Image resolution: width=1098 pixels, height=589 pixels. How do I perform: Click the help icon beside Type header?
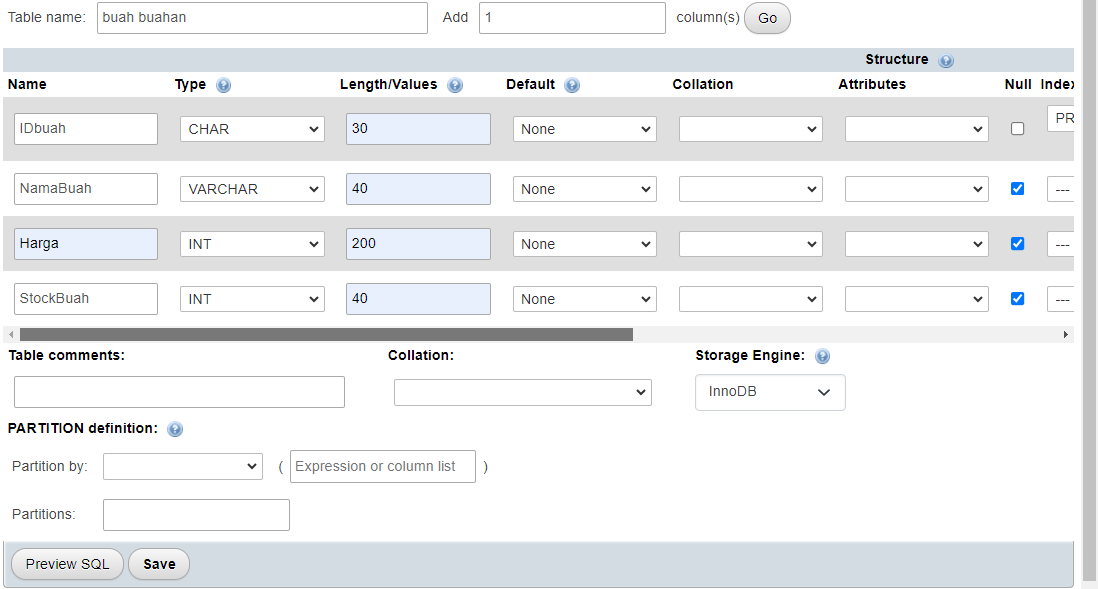(223, 85)
